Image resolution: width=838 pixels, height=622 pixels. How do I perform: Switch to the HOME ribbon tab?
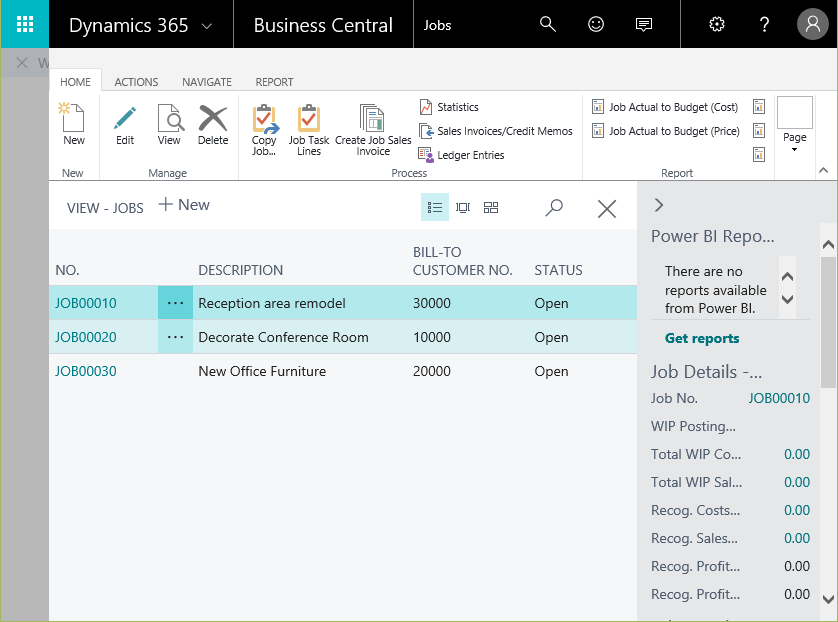coord(75,82)
